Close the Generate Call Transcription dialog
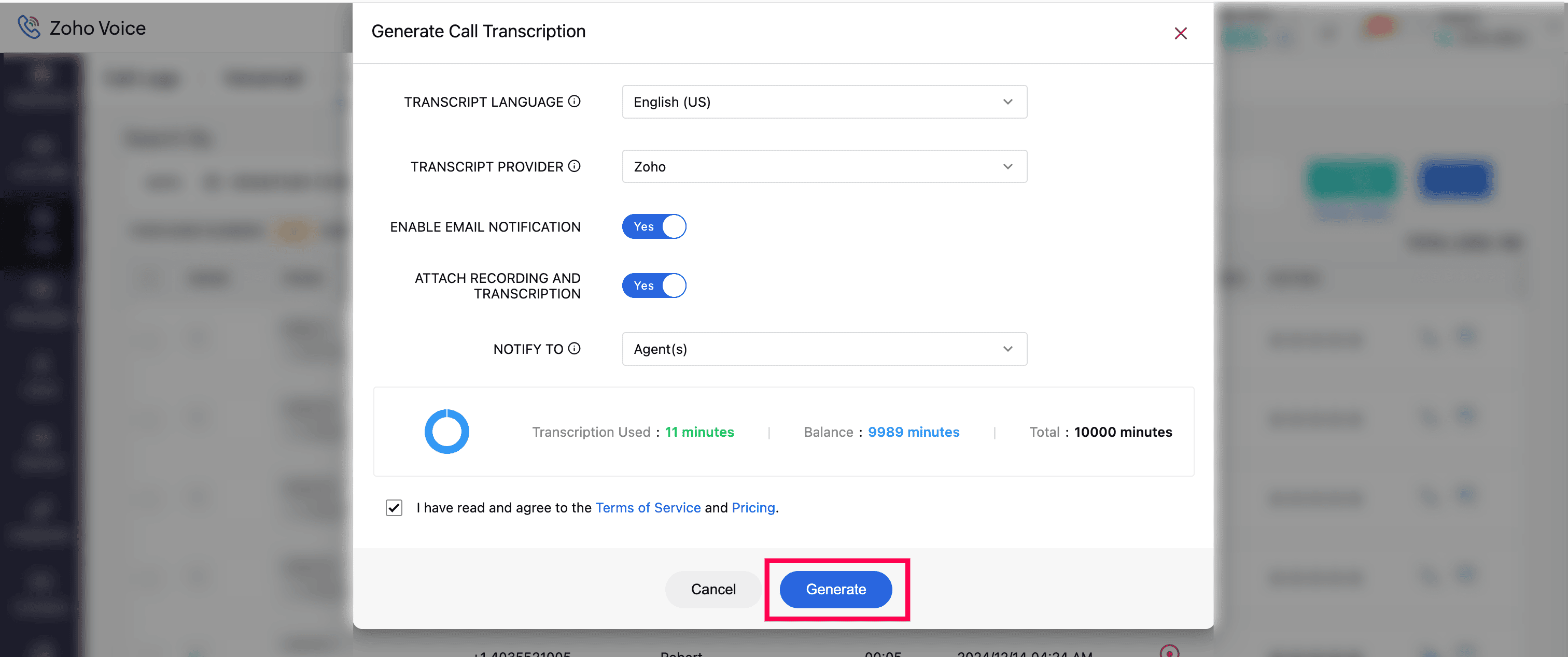1568x657 pixels. [1180, 33]
